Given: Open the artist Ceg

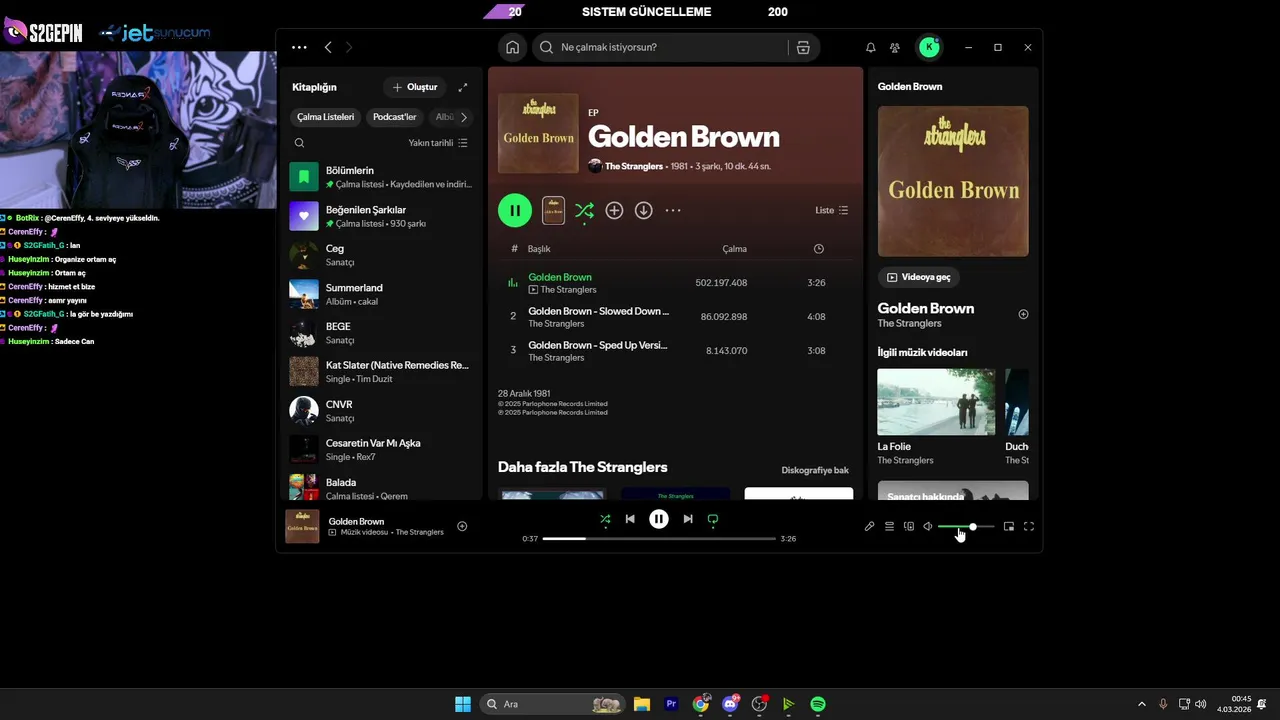Looking at the screenshot, I should [x=381, y=255].
